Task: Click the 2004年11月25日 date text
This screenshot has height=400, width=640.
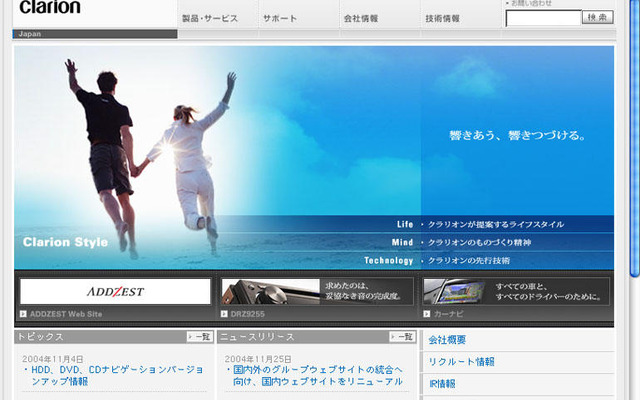Action: coord(258,359)
